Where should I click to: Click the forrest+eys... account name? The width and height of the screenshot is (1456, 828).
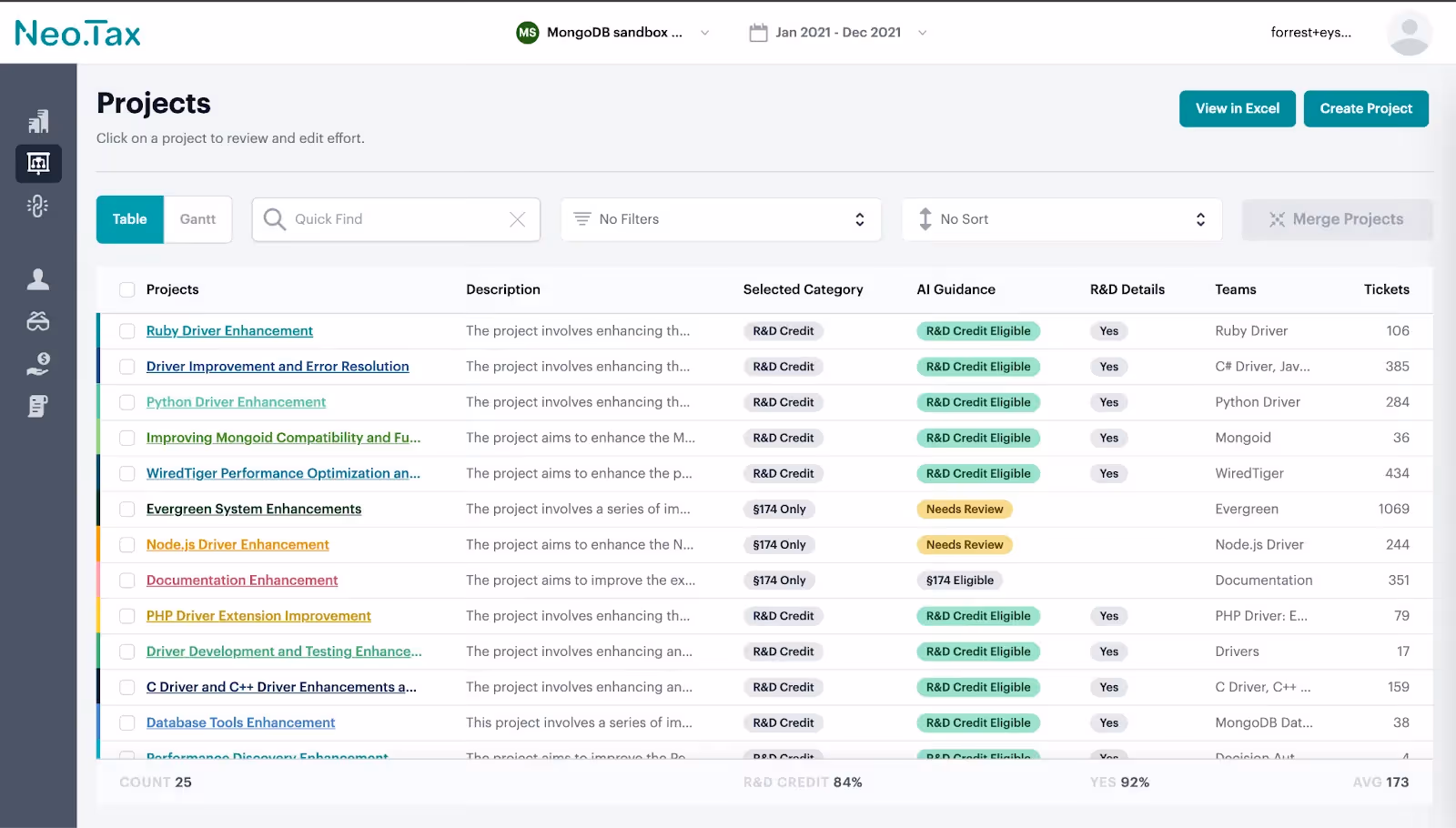point(1310,33)
